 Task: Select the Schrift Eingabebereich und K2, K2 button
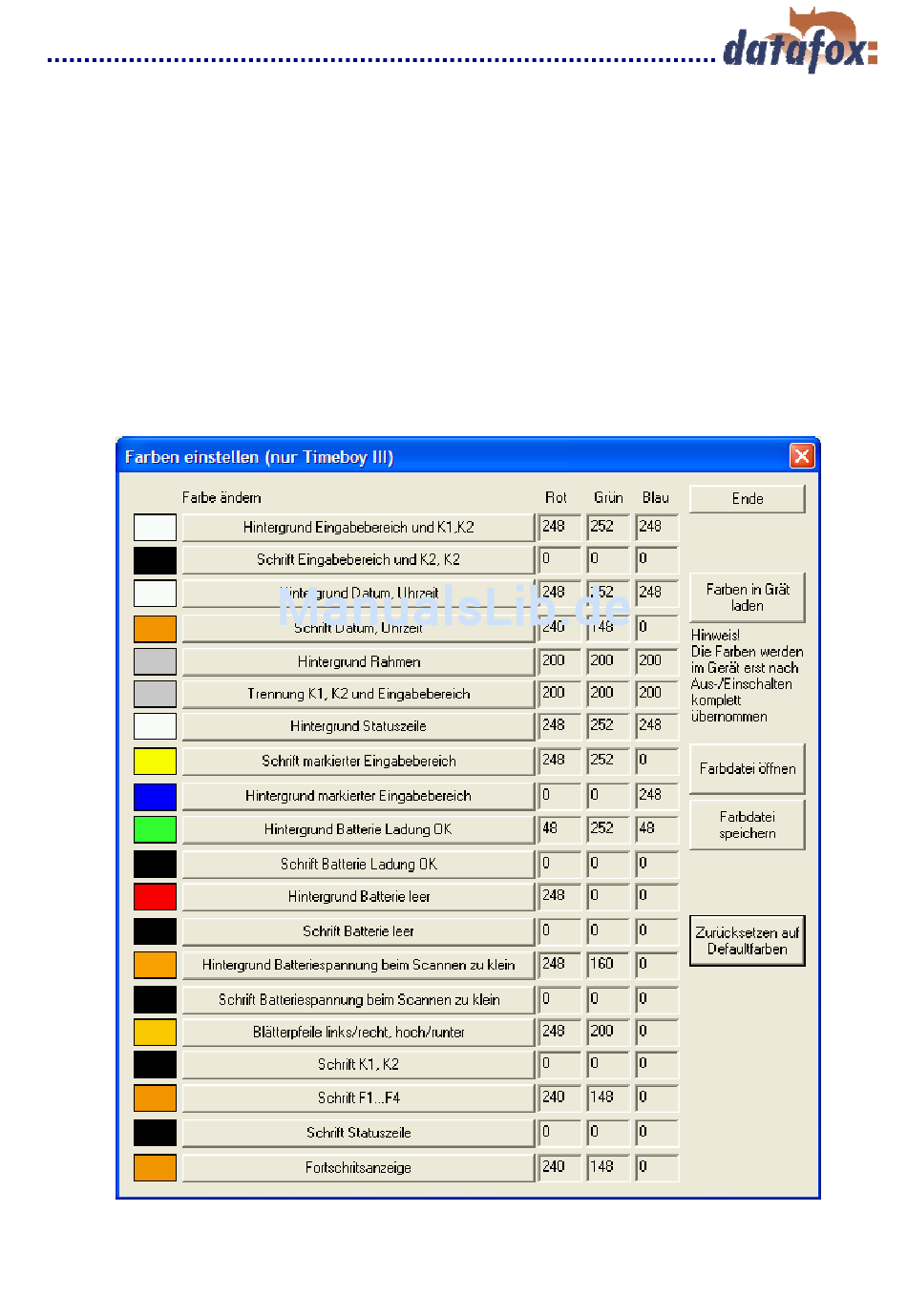click(x=358, y=559)
